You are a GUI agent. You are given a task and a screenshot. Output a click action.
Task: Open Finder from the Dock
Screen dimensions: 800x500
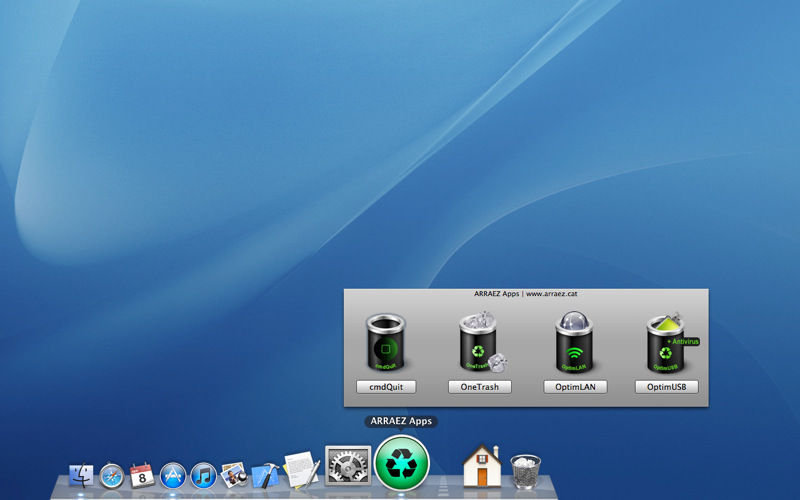pos(82,476)
